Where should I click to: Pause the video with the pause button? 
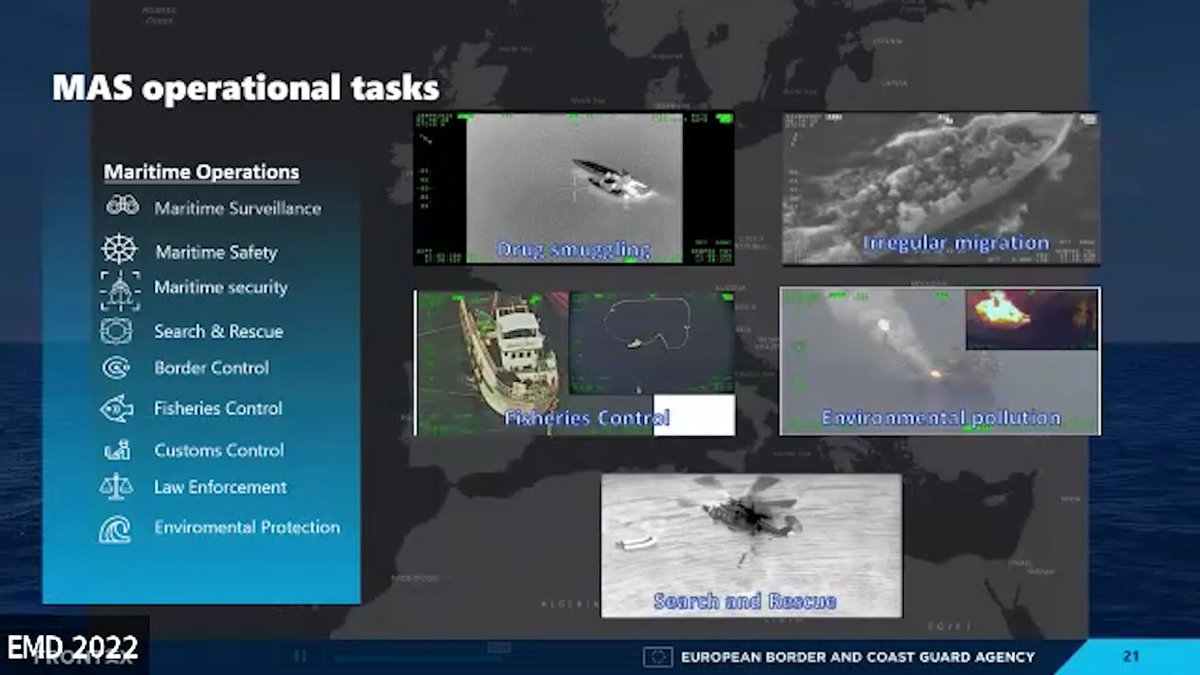pyautogui.click(x=300, y=656)
